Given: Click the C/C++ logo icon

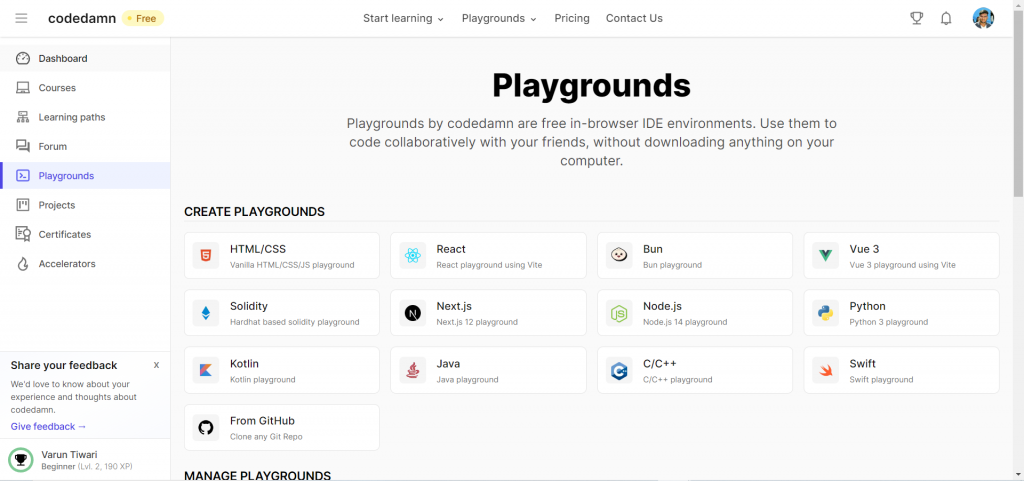Looking at the screenshot, I should pos(618,371).
